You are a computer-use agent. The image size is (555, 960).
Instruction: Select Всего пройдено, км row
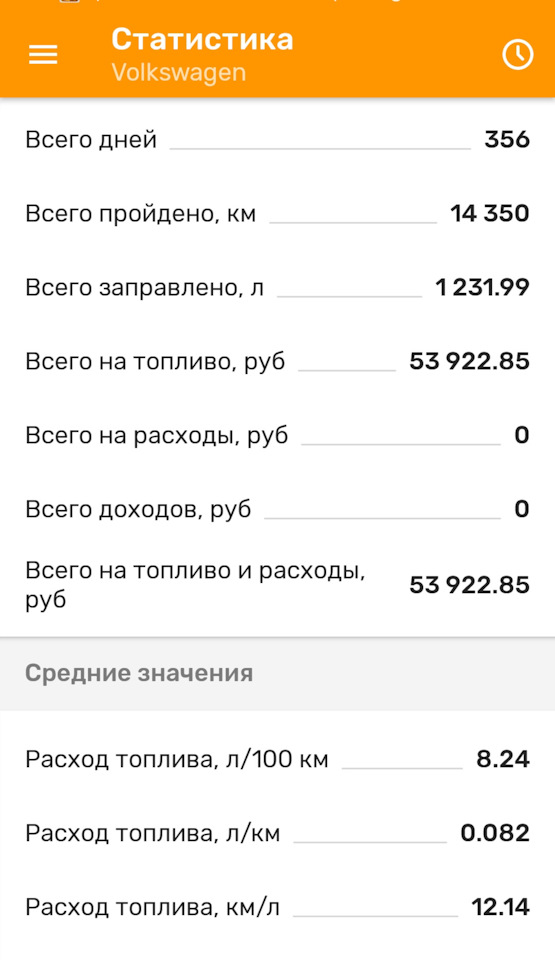click(278, 214)
